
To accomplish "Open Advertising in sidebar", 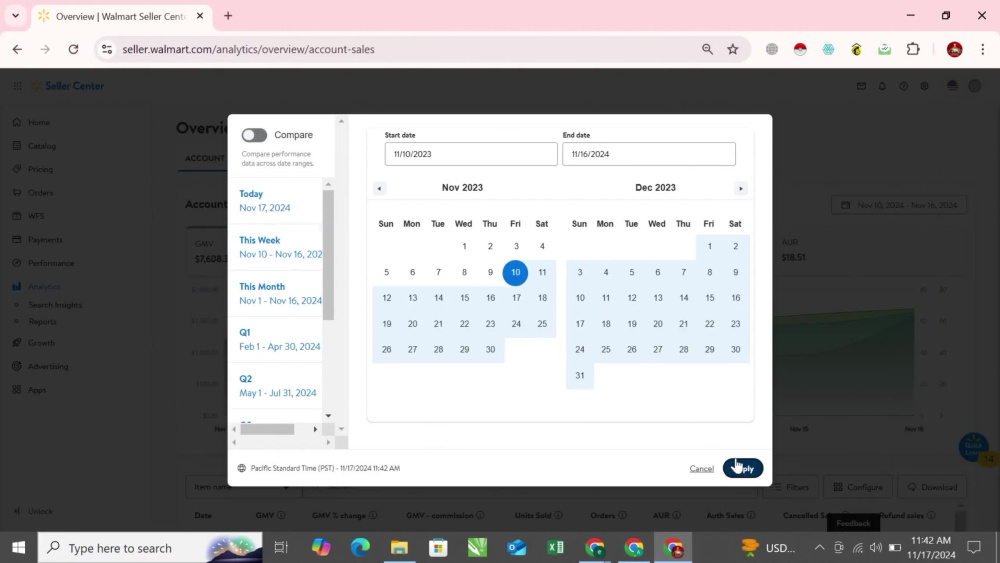I will [48, 367].
